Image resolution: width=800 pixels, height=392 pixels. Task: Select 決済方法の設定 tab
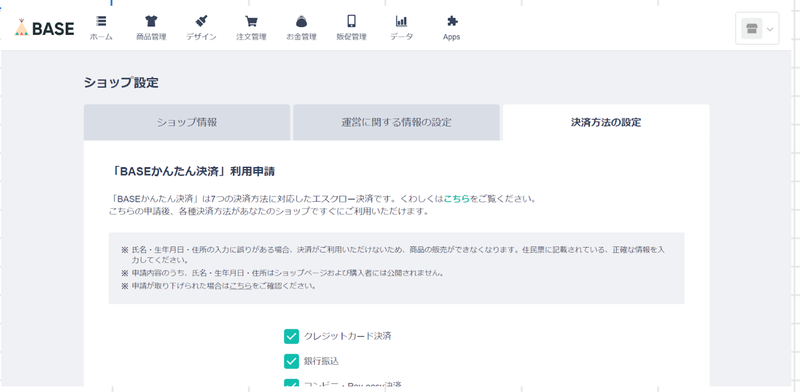pos(606,122)
